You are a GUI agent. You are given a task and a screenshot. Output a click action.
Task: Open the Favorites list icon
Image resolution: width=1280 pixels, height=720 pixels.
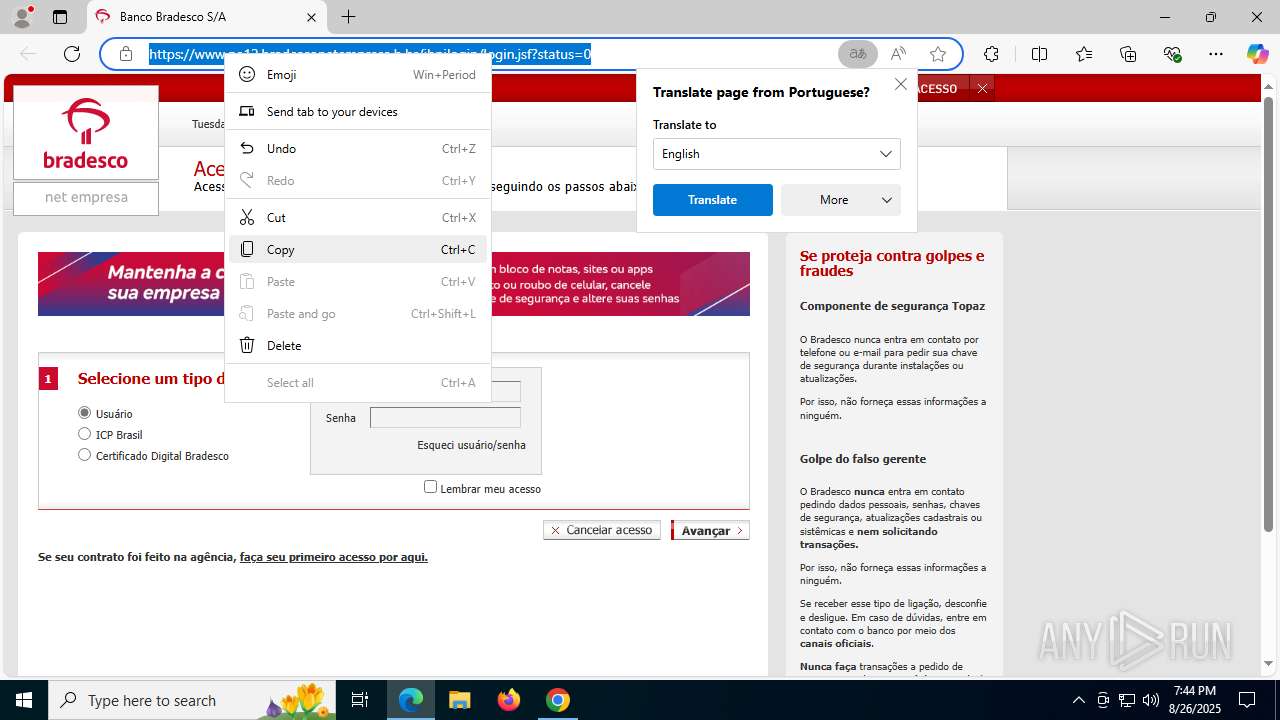click(x=1084, y=54)
